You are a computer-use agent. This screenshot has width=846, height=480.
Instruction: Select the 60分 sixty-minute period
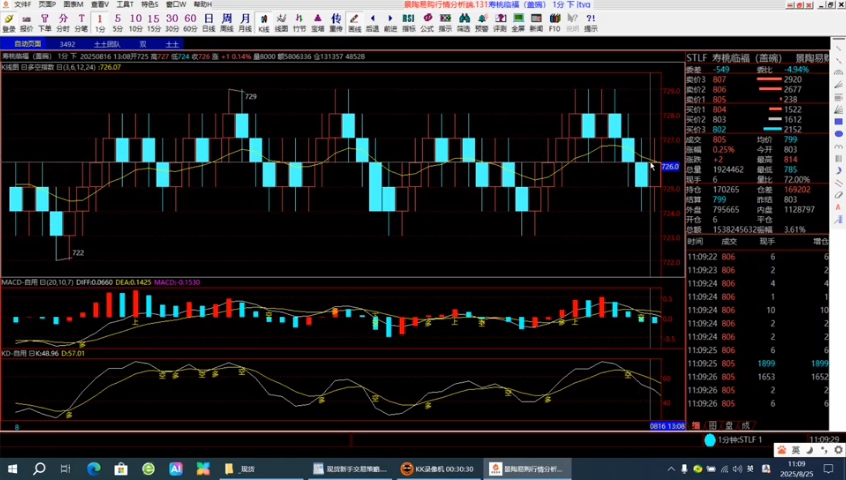pos(190,23)
